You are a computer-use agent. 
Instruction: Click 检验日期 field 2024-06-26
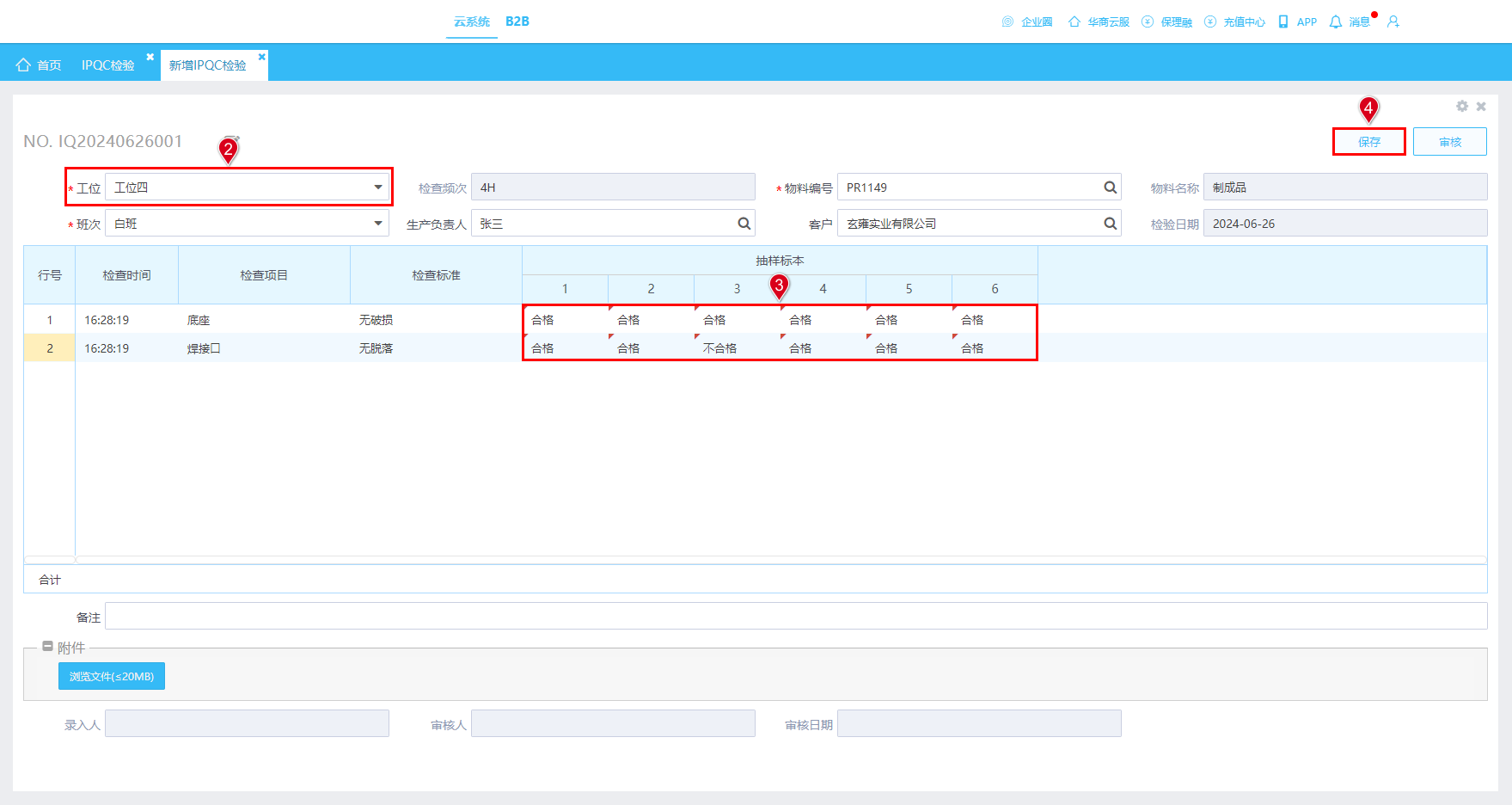point(1345,224)
